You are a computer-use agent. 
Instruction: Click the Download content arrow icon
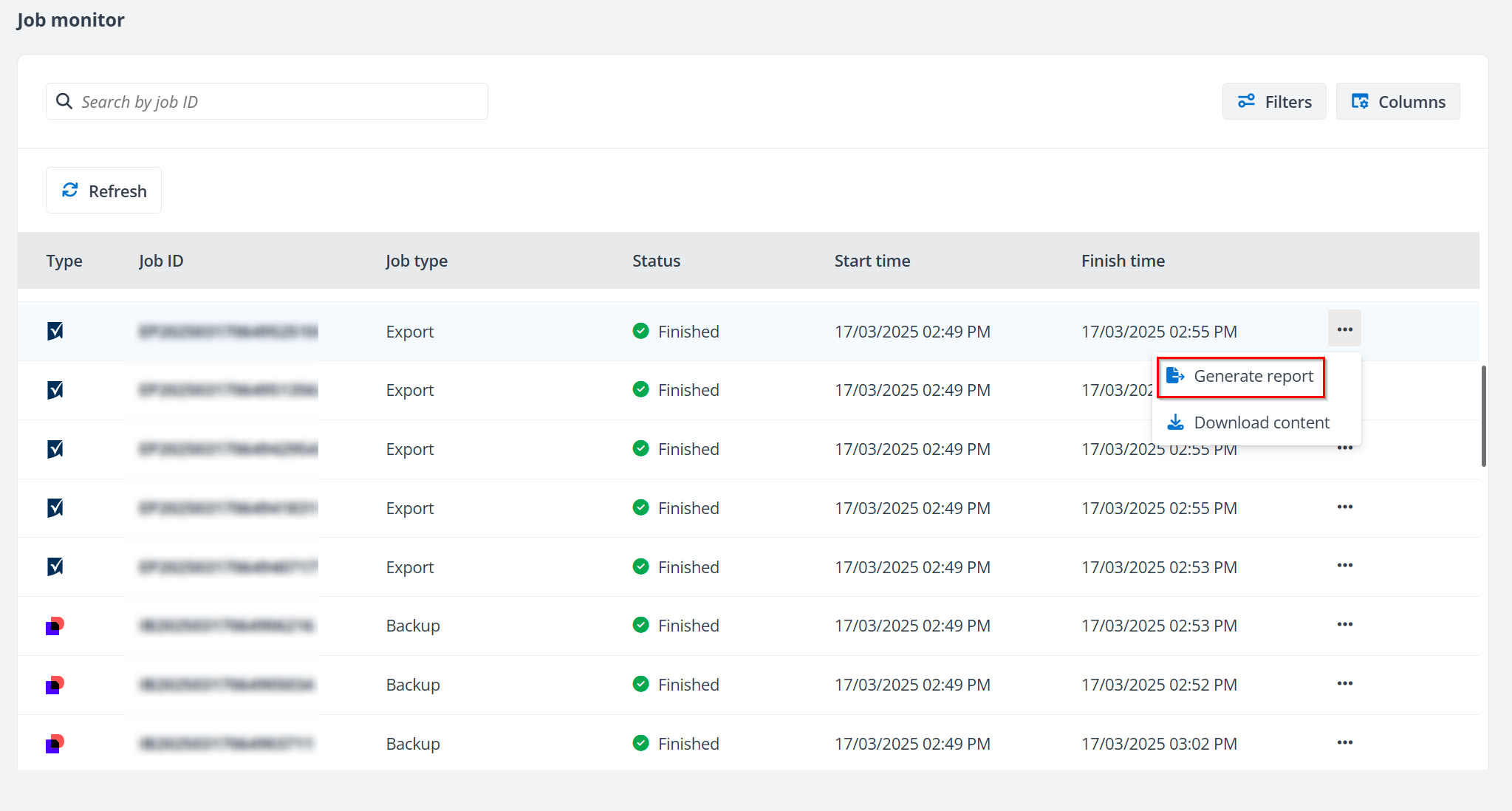pos(1176,422)
